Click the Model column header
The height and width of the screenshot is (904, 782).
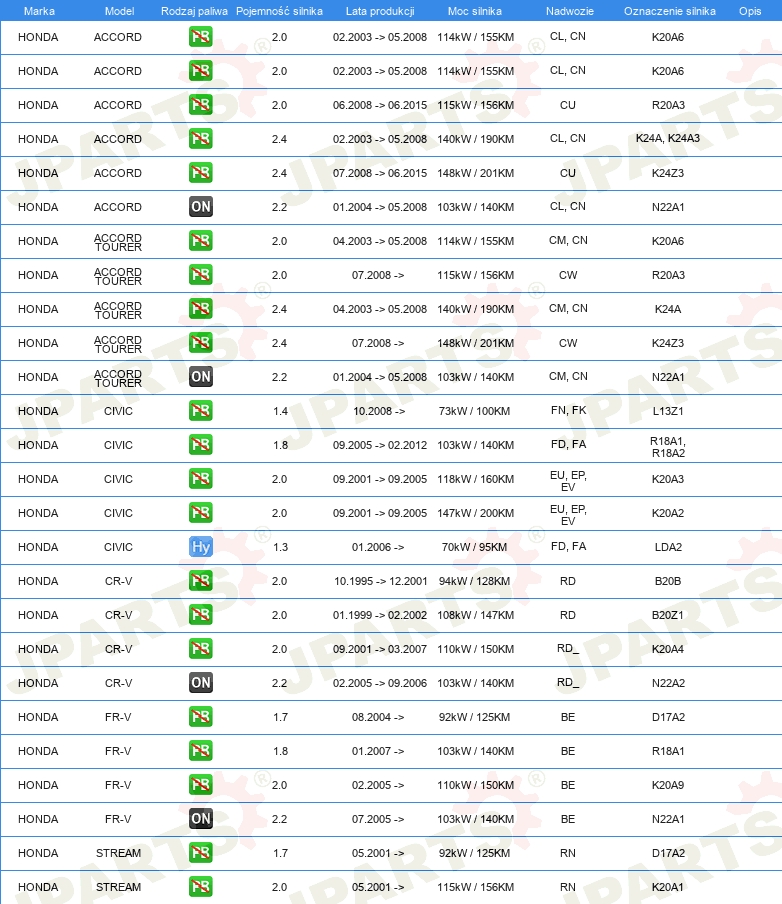(119, 11)
